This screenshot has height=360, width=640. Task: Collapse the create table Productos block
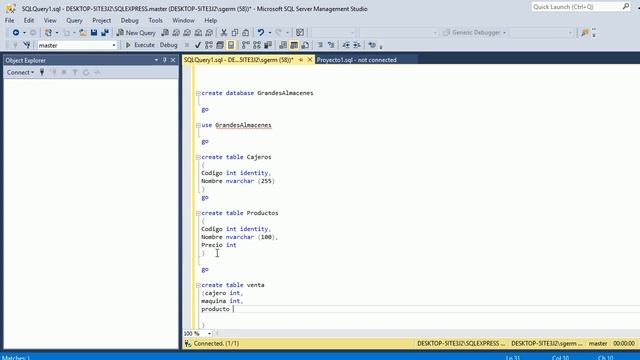(198, 213)
